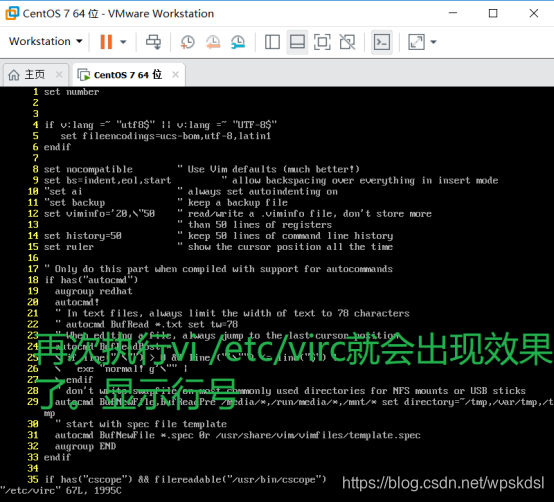Expand the power options arrow beside pause

pyautogui.click(x=123, y=42)
